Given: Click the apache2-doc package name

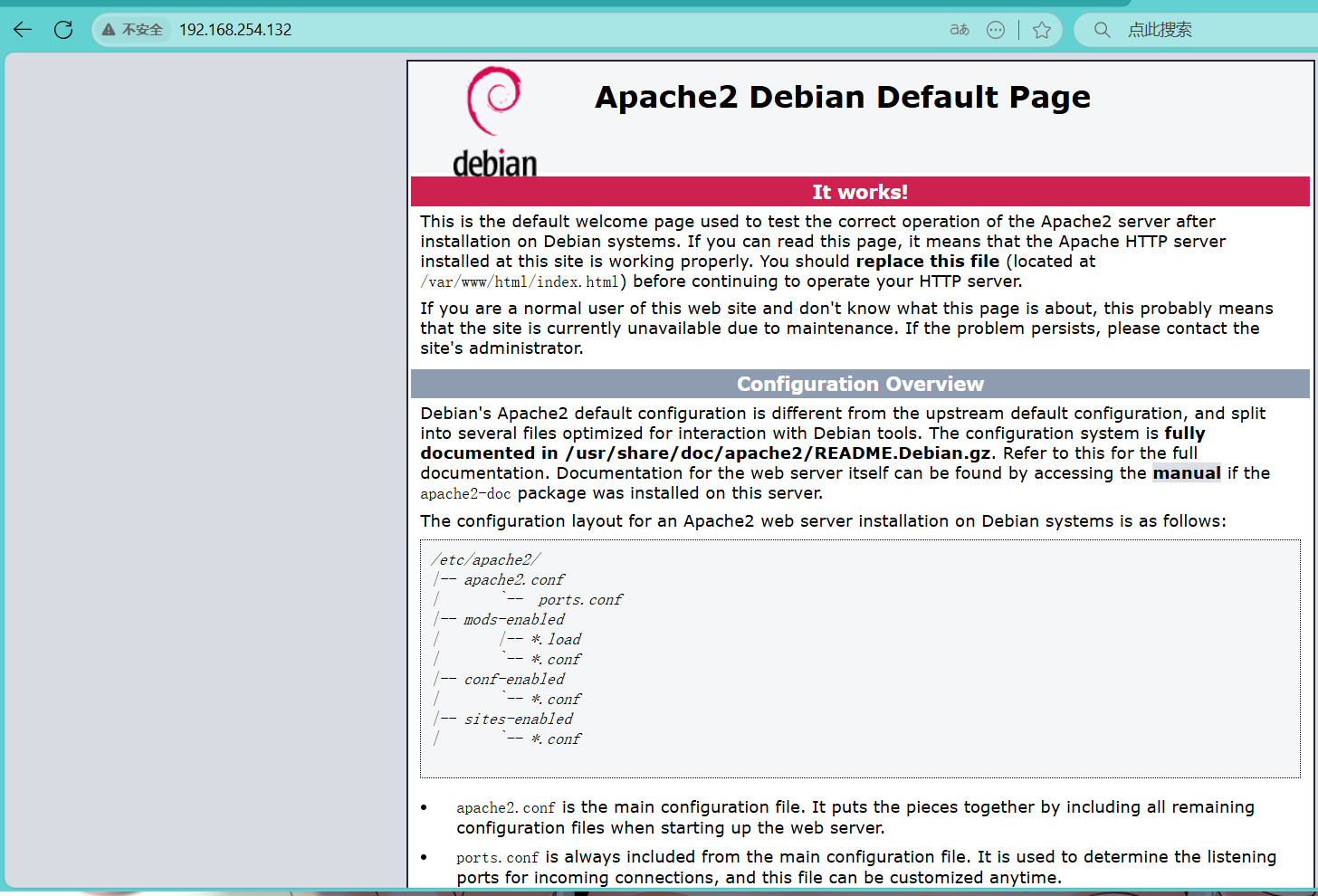Looking at the screenshot, I should pos(465,493).
